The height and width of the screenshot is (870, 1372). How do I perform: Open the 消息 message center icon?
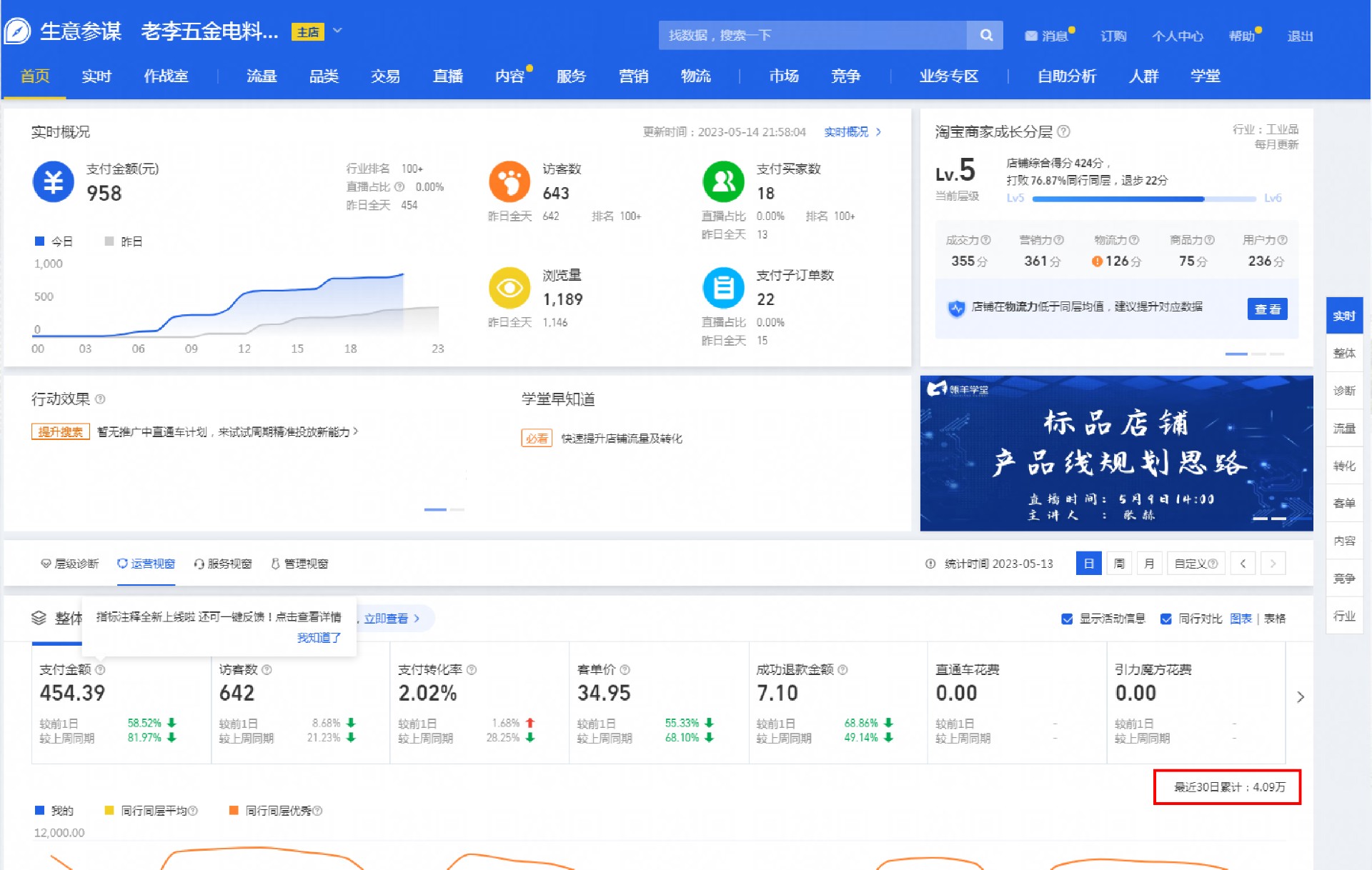click(x=1030, y=34)
